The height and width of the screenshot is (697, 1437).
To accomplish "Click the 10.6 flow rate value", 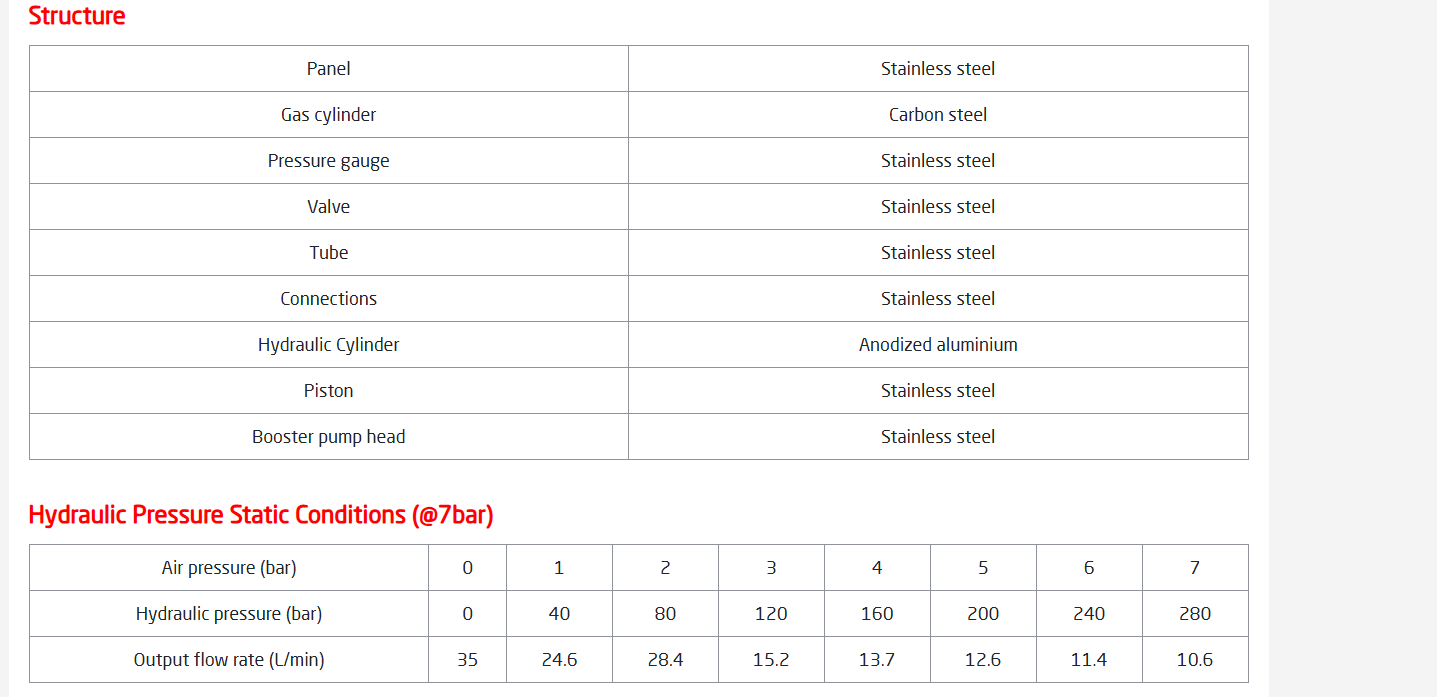I will click(x=1195, y=660).
